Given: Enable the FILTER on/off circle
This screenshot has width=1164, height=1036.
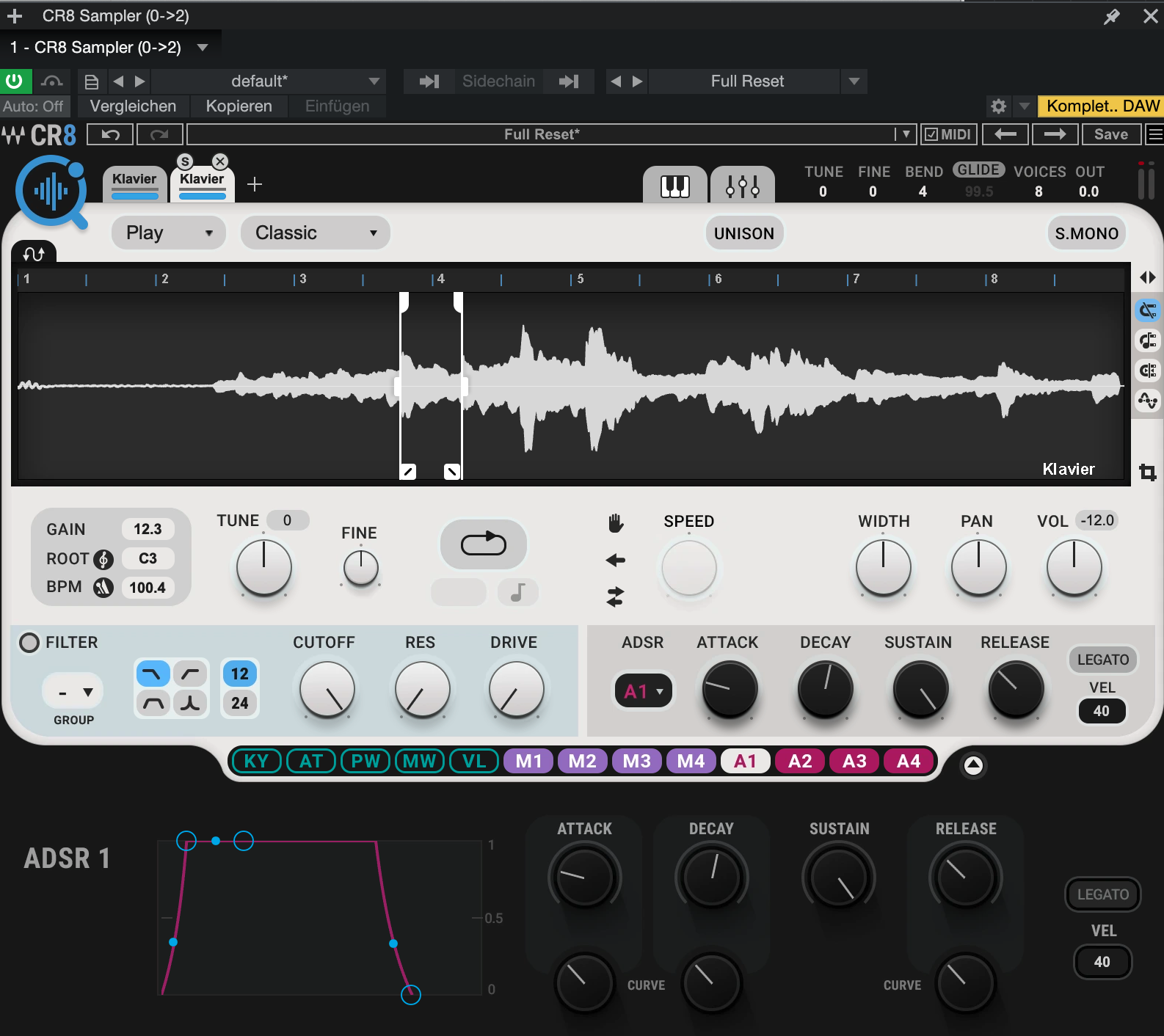Looking at the screenshot, I should pyautogui.click(x=29, y=643).
